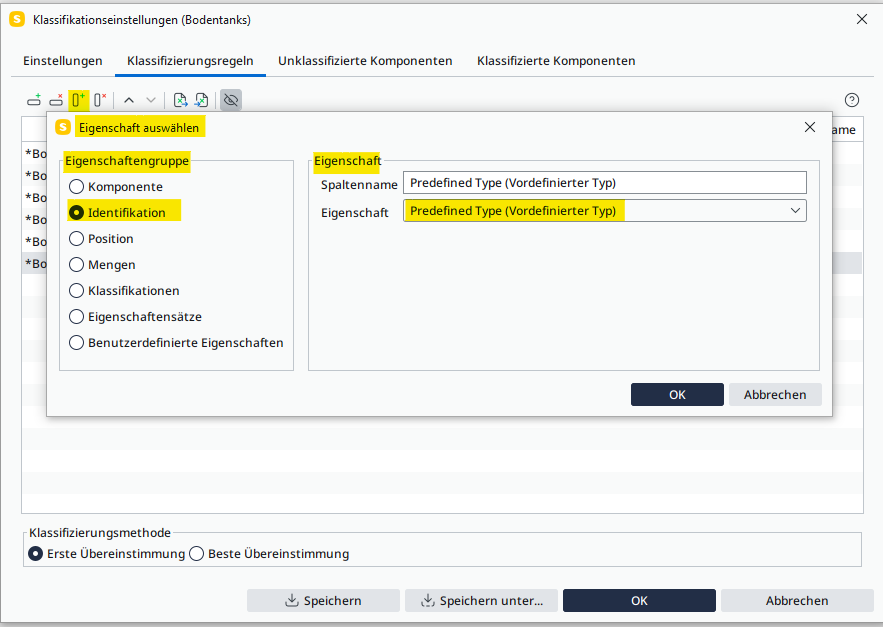Confirm property selection with dialog OK
Image resolution: width=883 pixels, height=627 pixels.
click(x=677, y=395)
